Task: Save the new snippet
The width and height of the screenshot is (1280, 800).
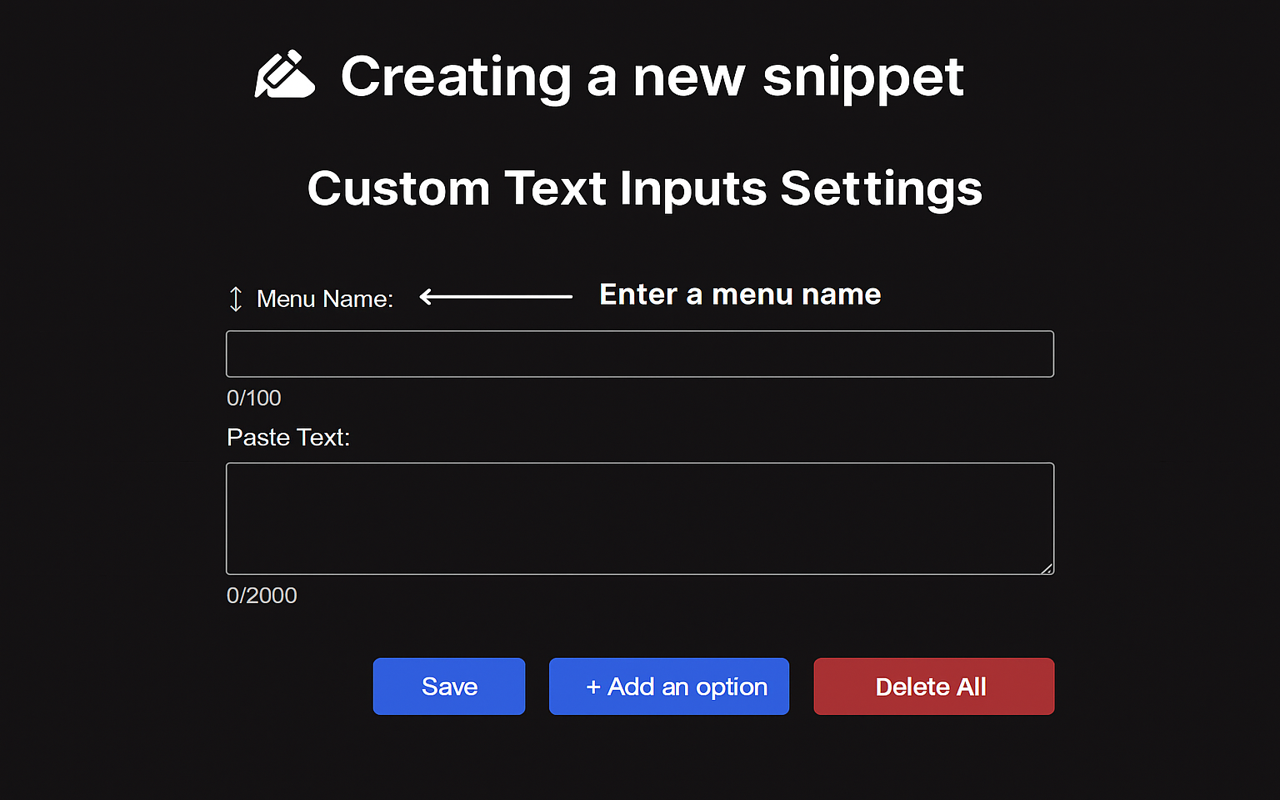Action: click(x=449, y=686)
